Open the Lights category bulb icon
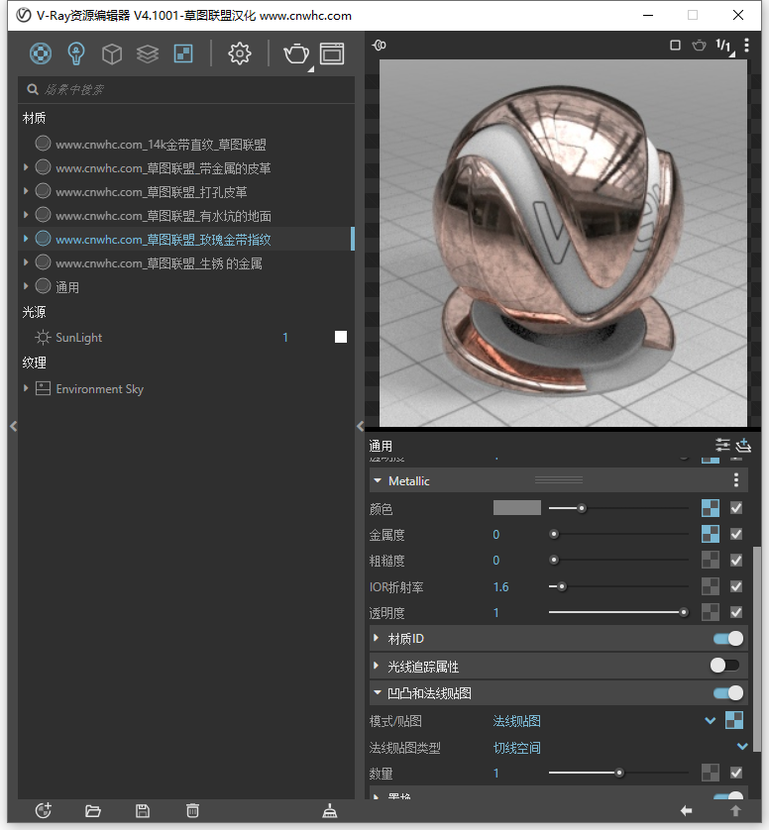Screen dimensions: 769x830 click(x=76, y=53)
